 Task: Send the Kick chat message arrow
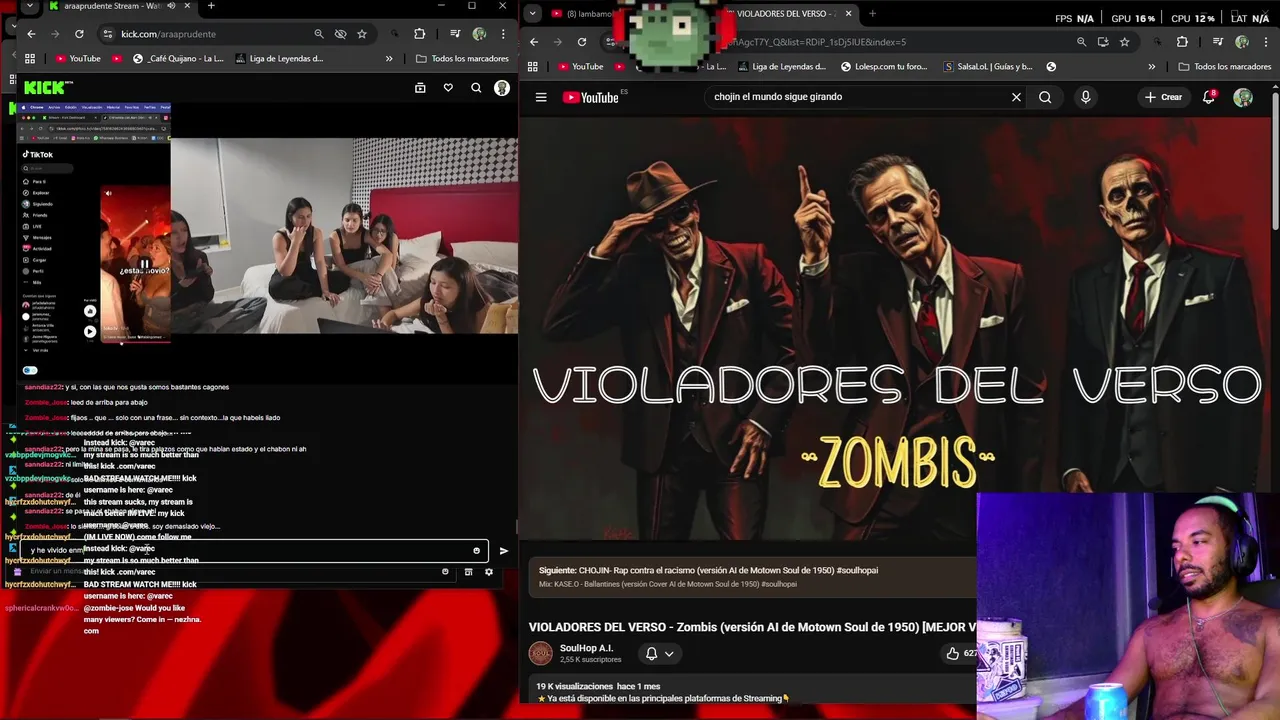(x=503, y=551)
